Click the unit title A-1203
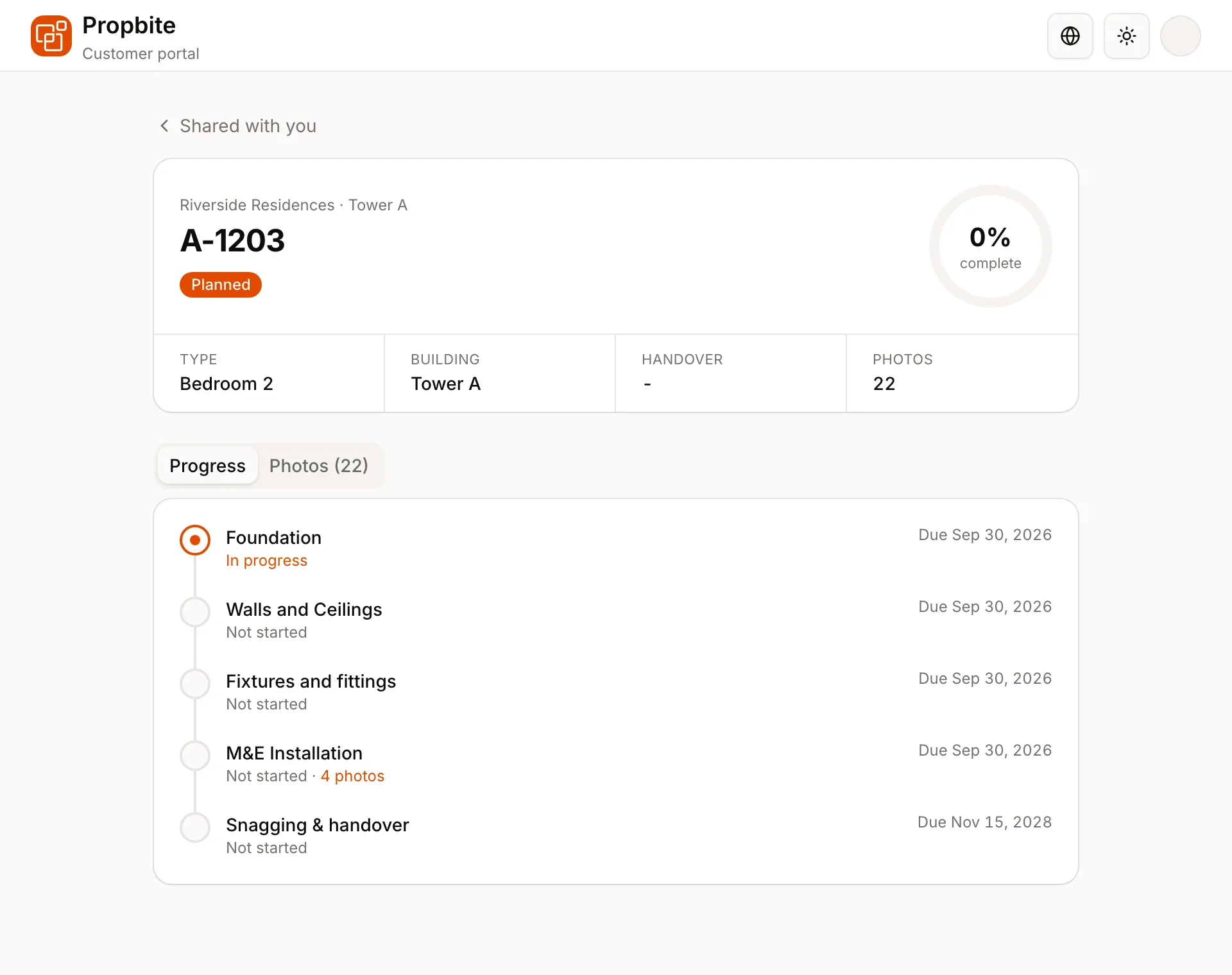This screenshot has height=975, width=1232. [232, 241]
